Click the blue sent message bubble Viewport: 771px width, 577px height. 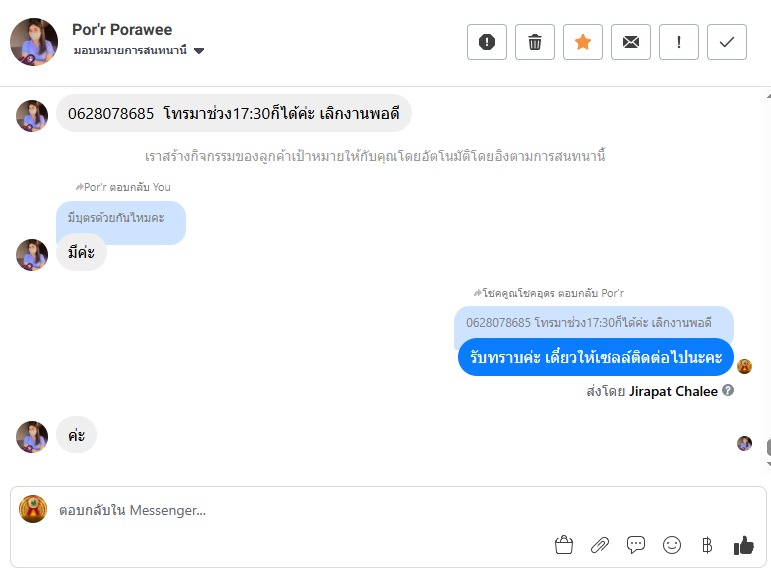596,357
